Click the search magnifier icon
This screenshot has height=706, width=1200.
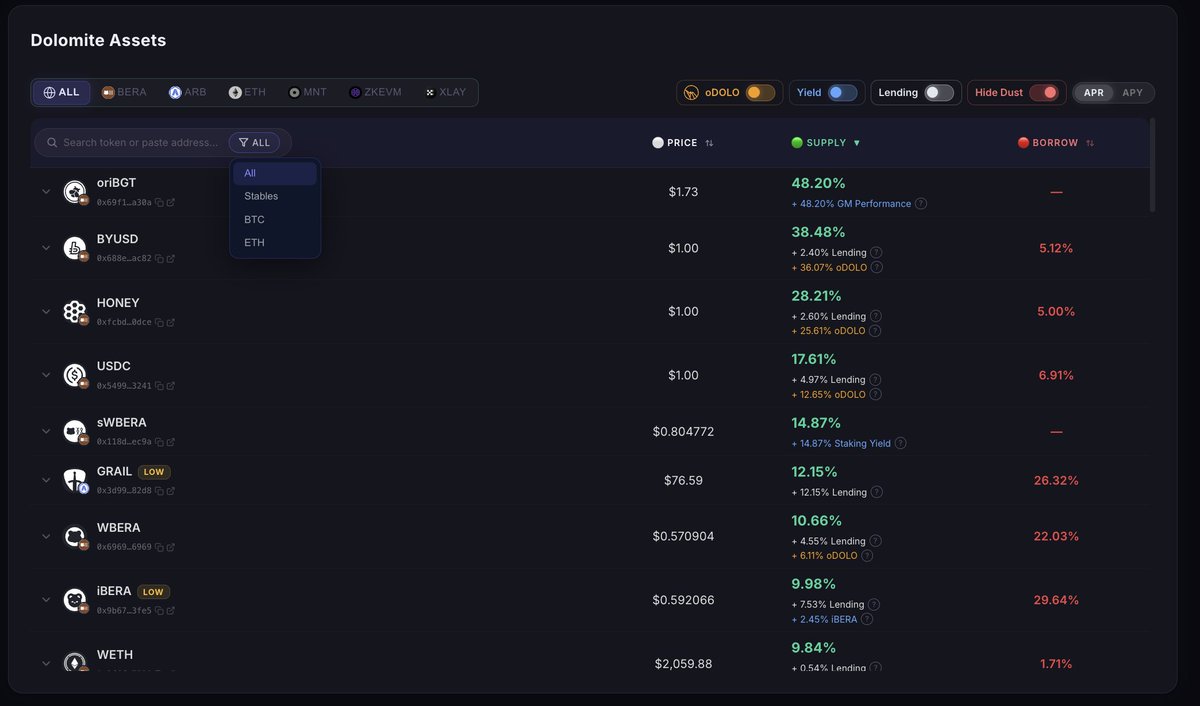[52, 143]
